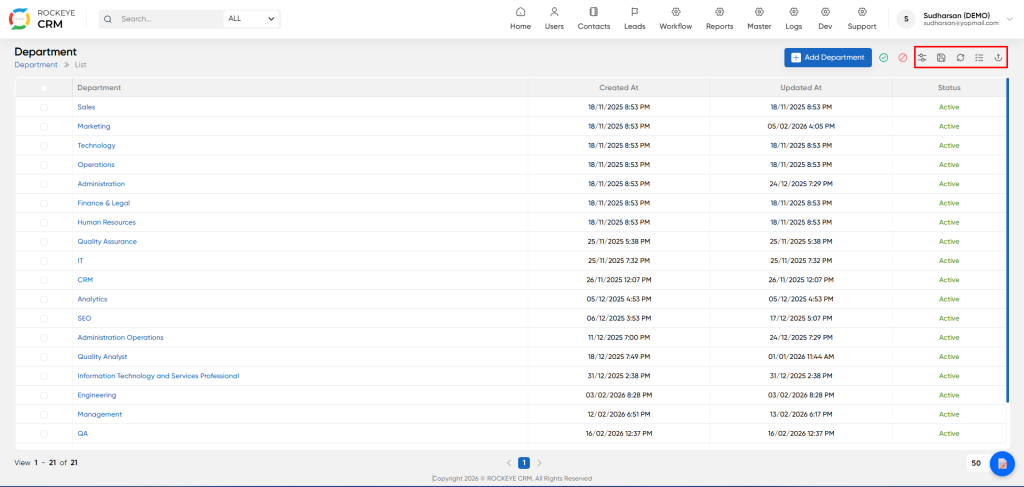
Task: Click Active status in the SEO row
Action: tap(949, 319)
